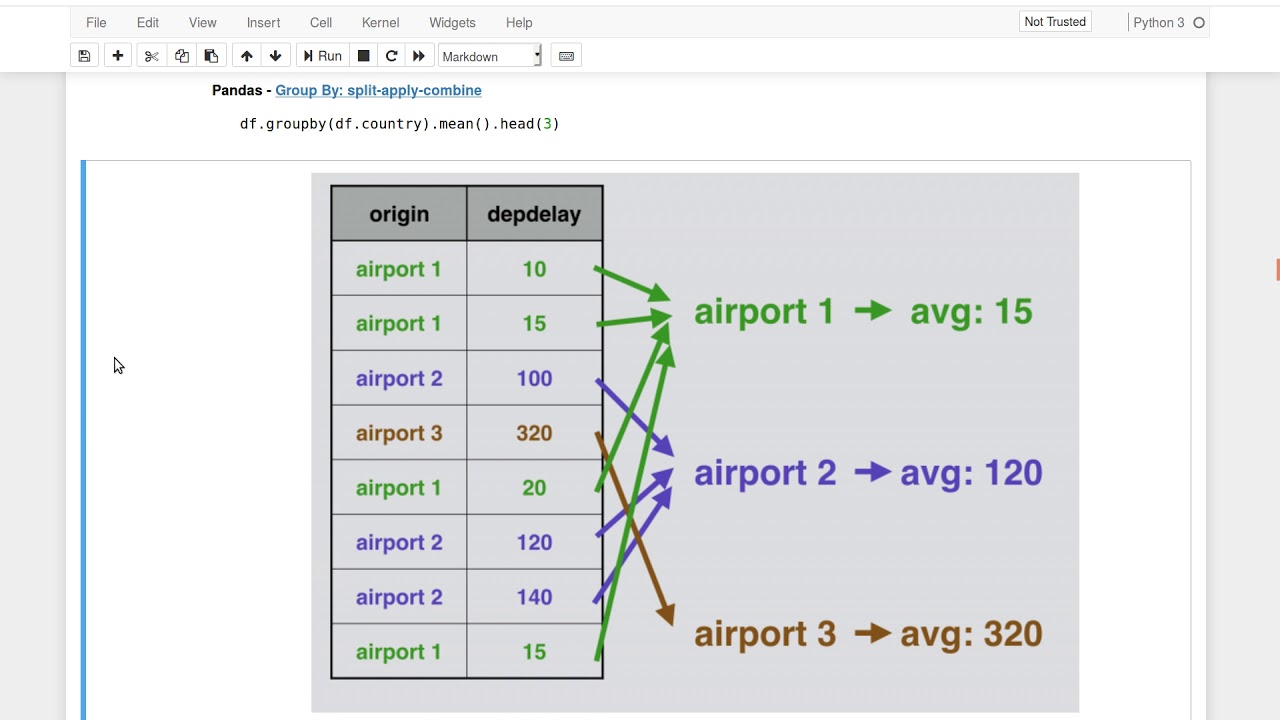Open the Cell menu

(321, 22)
